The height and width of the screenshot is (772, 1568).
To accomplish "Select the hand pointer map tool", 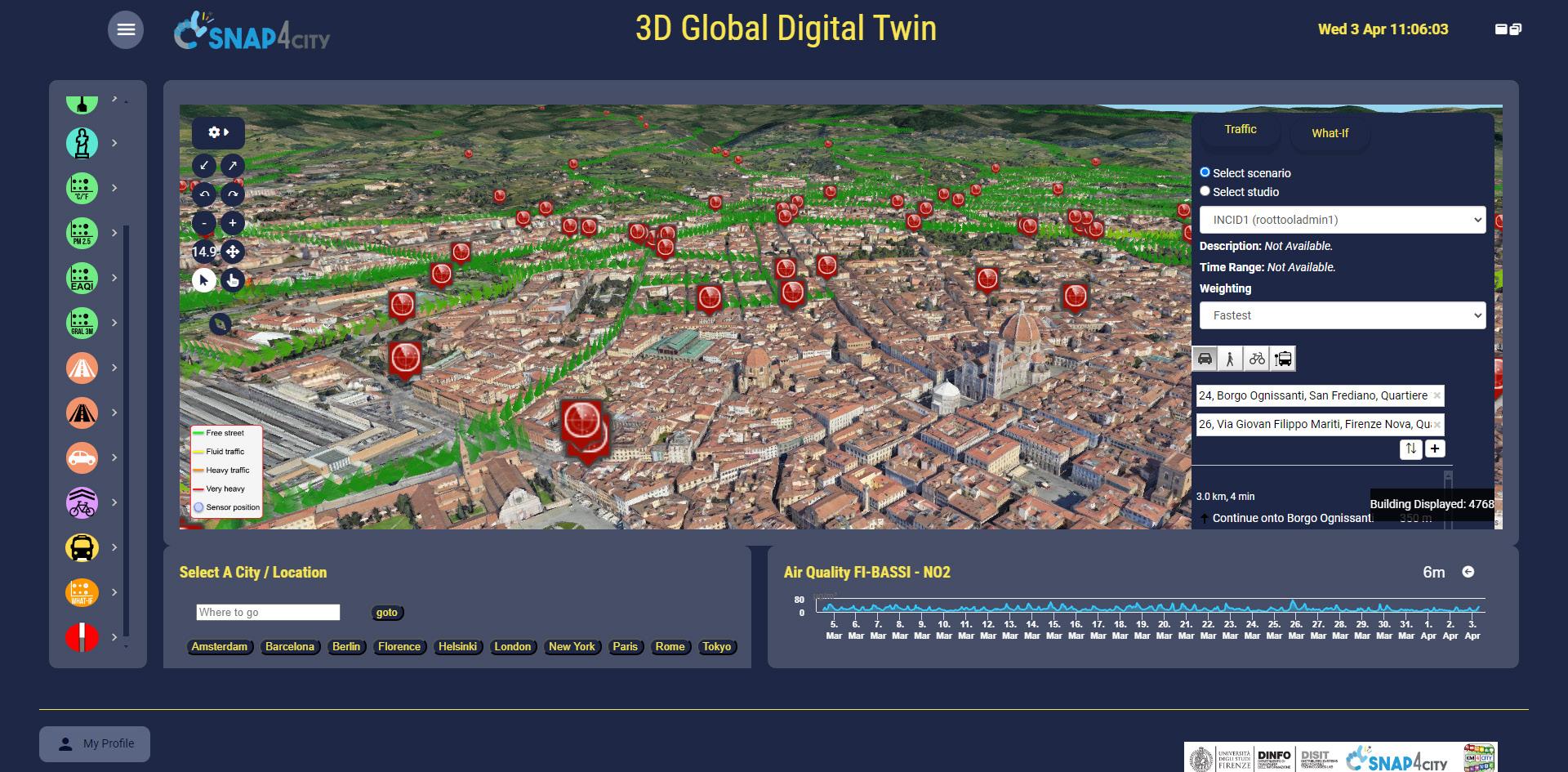I will coord(233,280).
